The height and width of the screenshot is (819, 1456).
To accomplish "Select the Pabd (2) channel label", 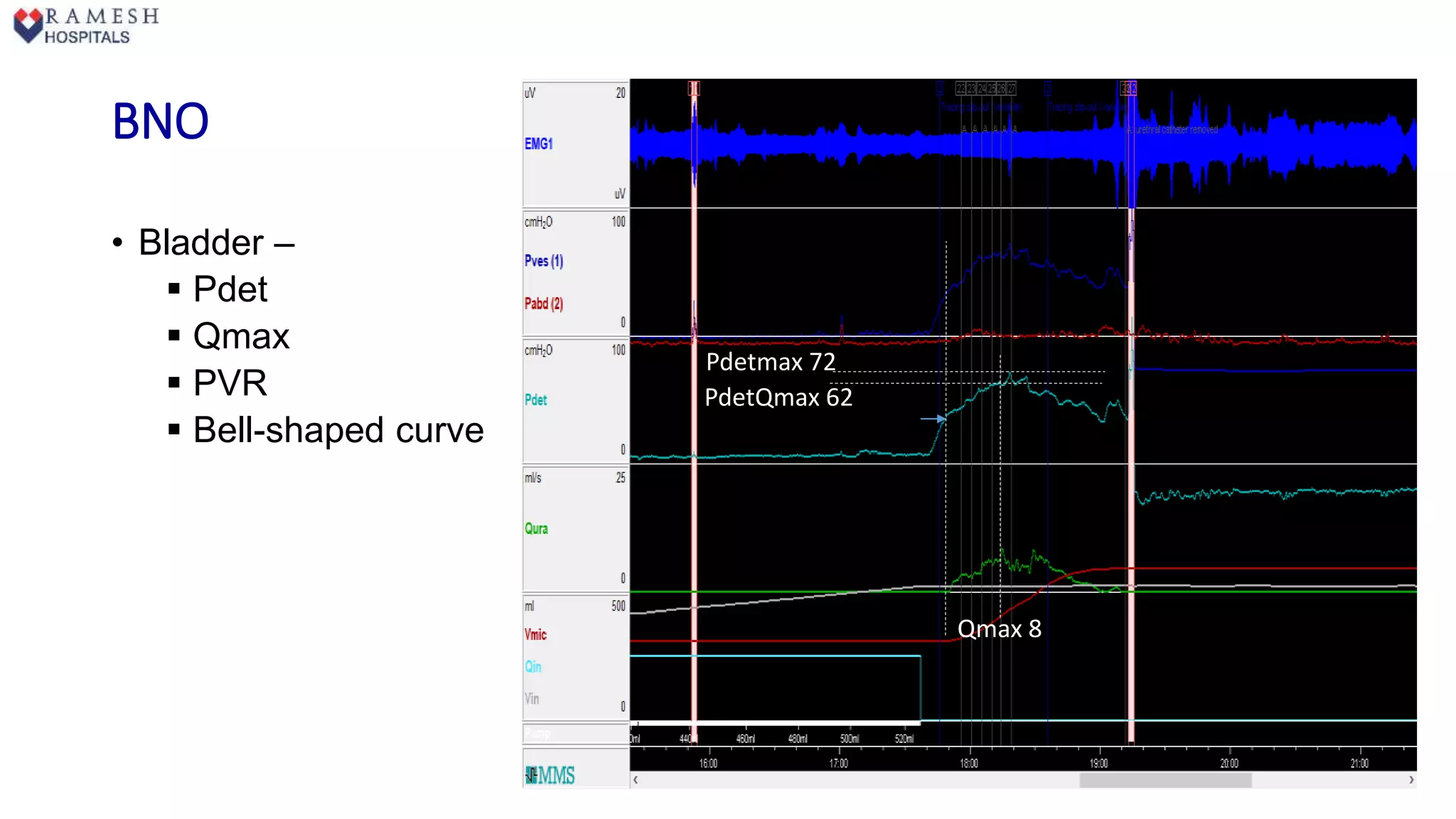I will point(544,304).
